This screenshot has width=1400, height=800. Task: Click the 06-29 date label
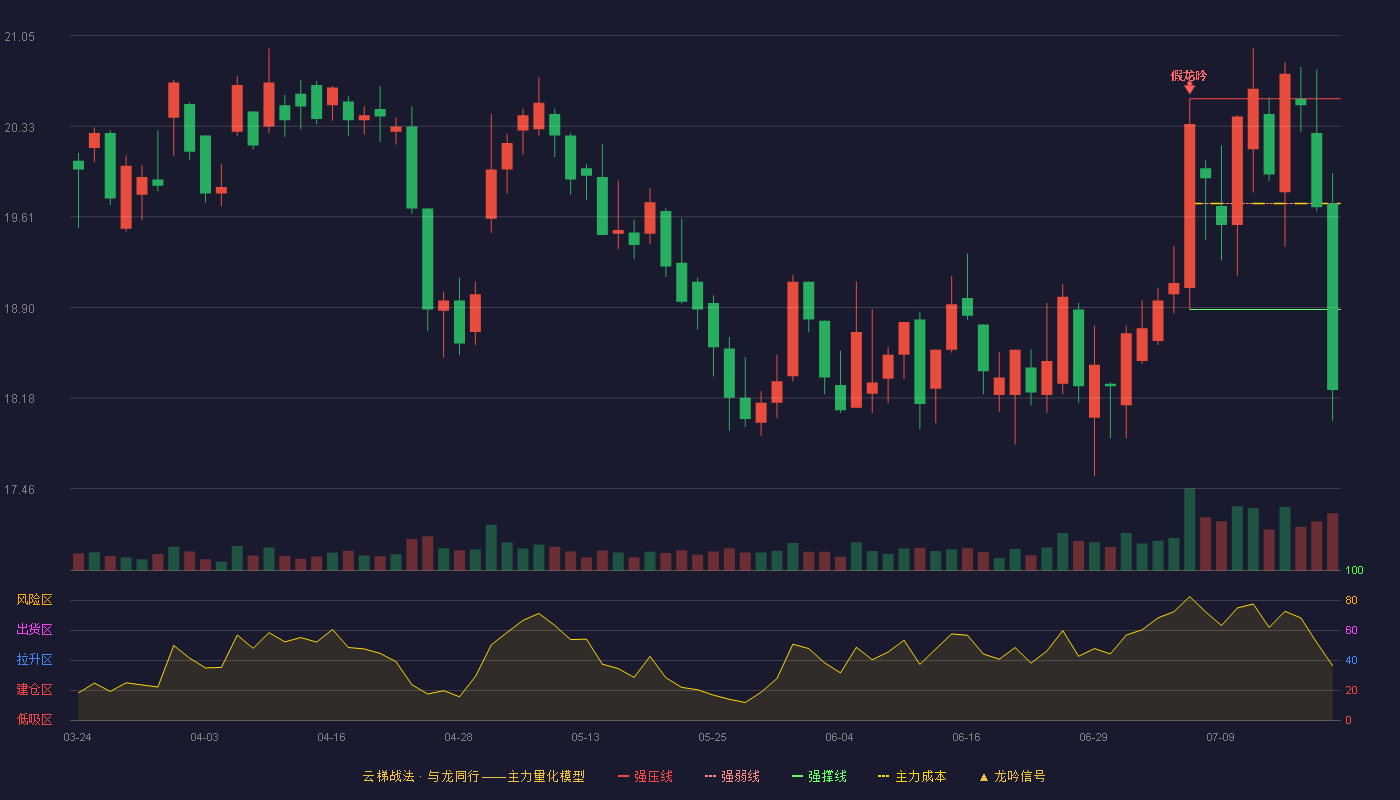(x=1093, y=737)
